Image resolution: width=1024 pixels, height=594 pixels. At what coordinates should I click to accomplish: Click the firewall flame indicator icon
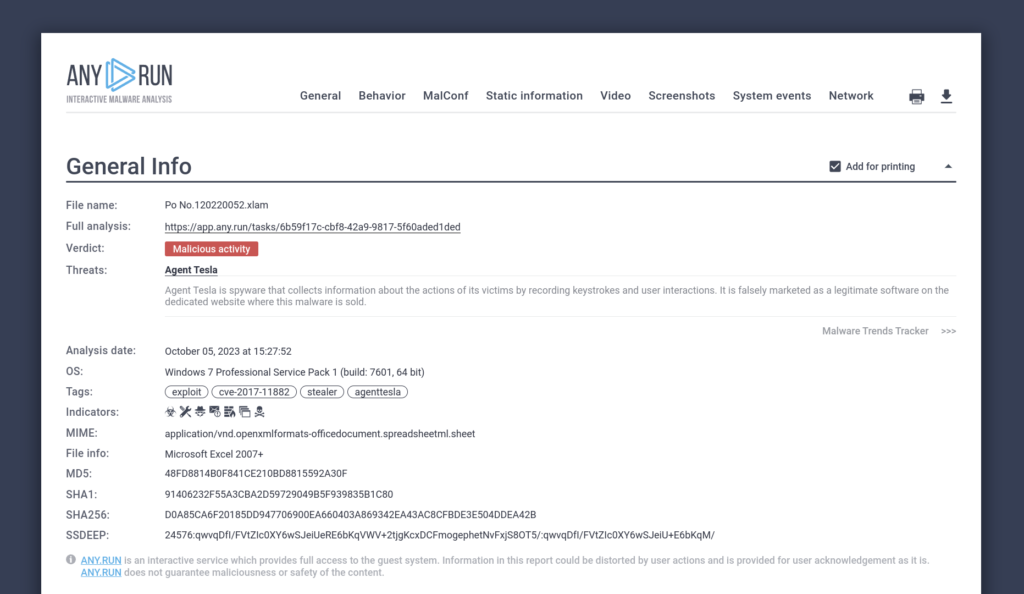229,412
